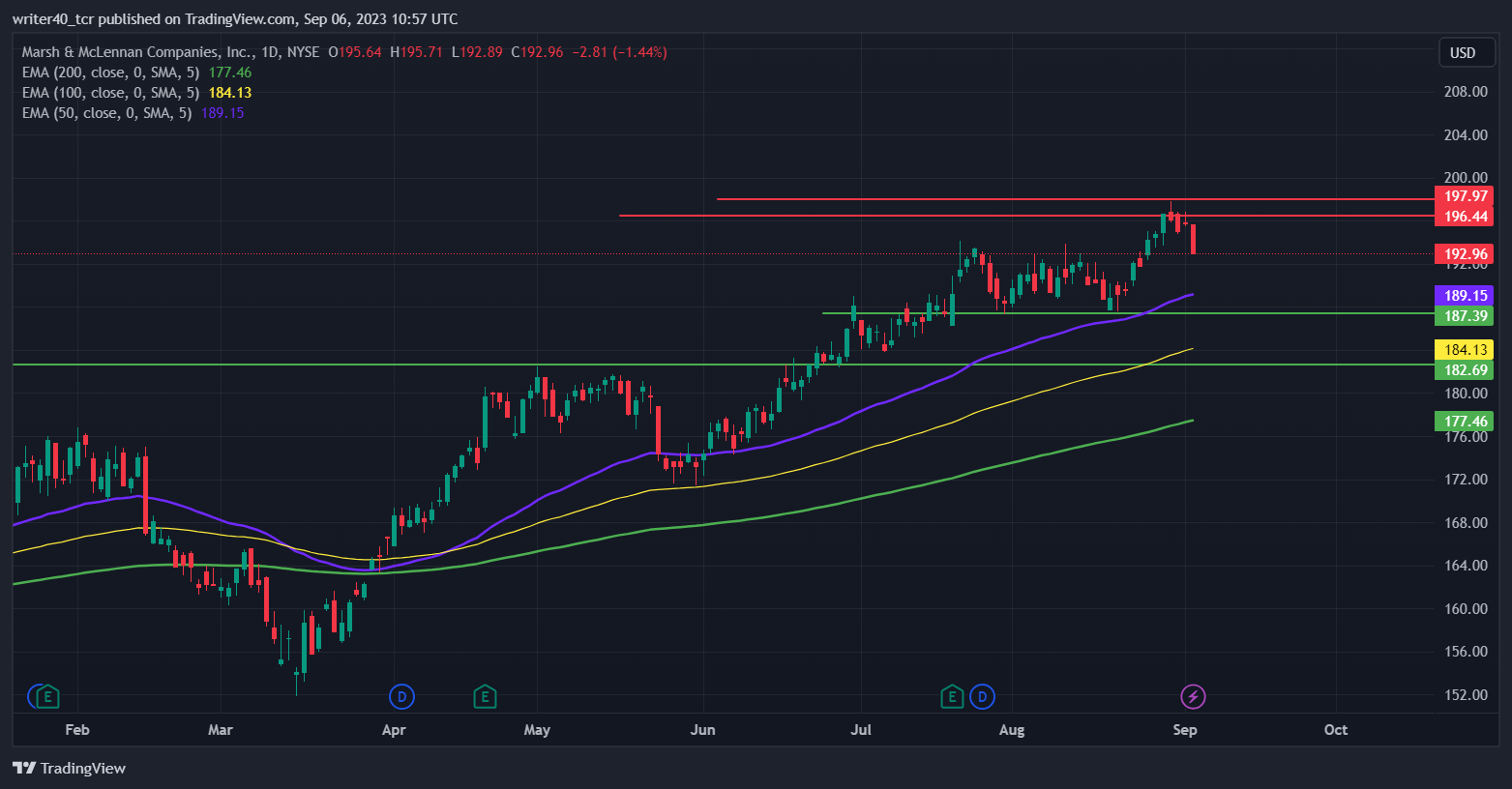Viewport: 1512px width, 789px height.
Task: Click the Aug label on time axis
Action: 1012,730
